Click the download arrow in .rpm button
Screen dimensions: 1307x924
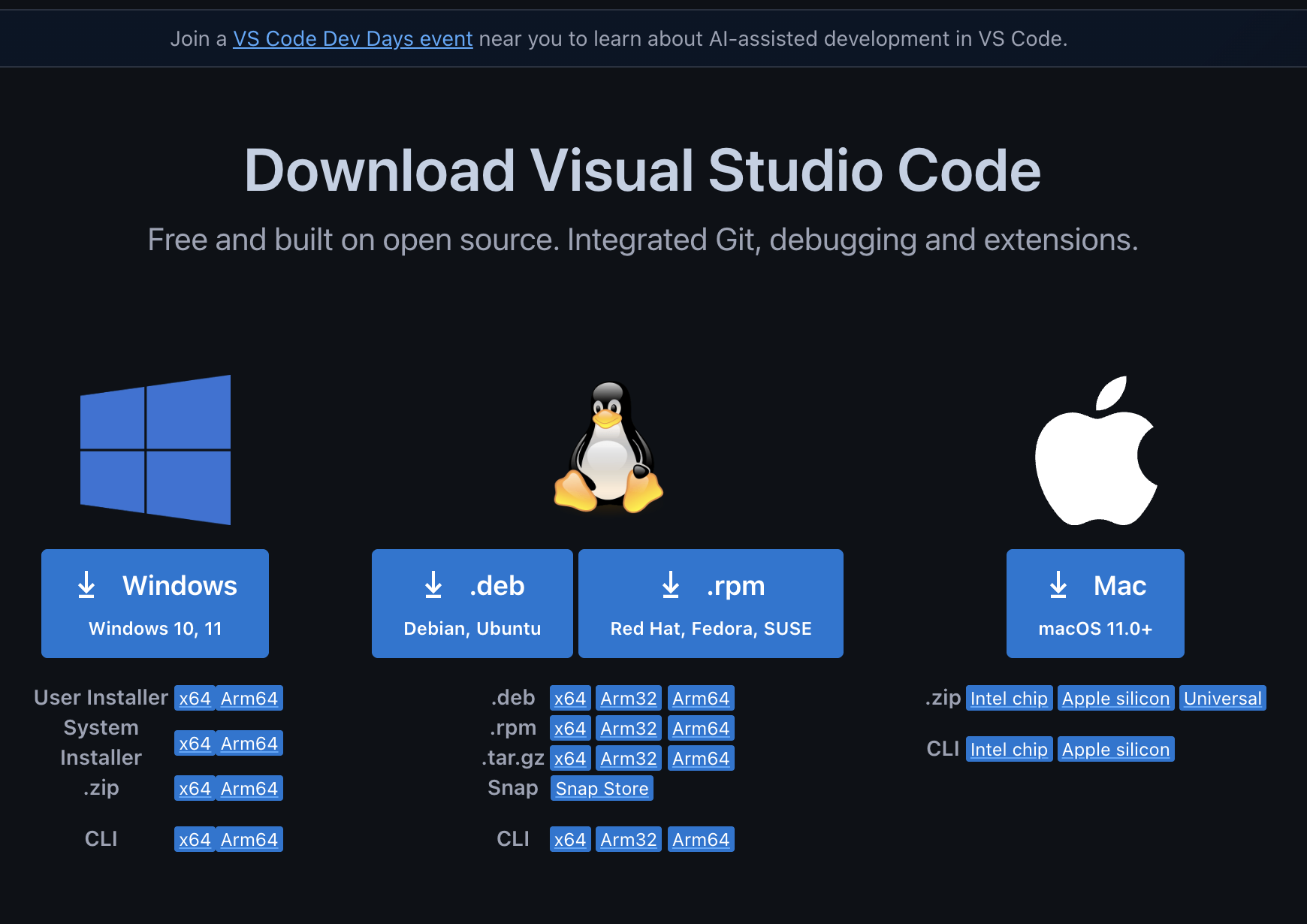pyautogui.click(x=671, y=584)
